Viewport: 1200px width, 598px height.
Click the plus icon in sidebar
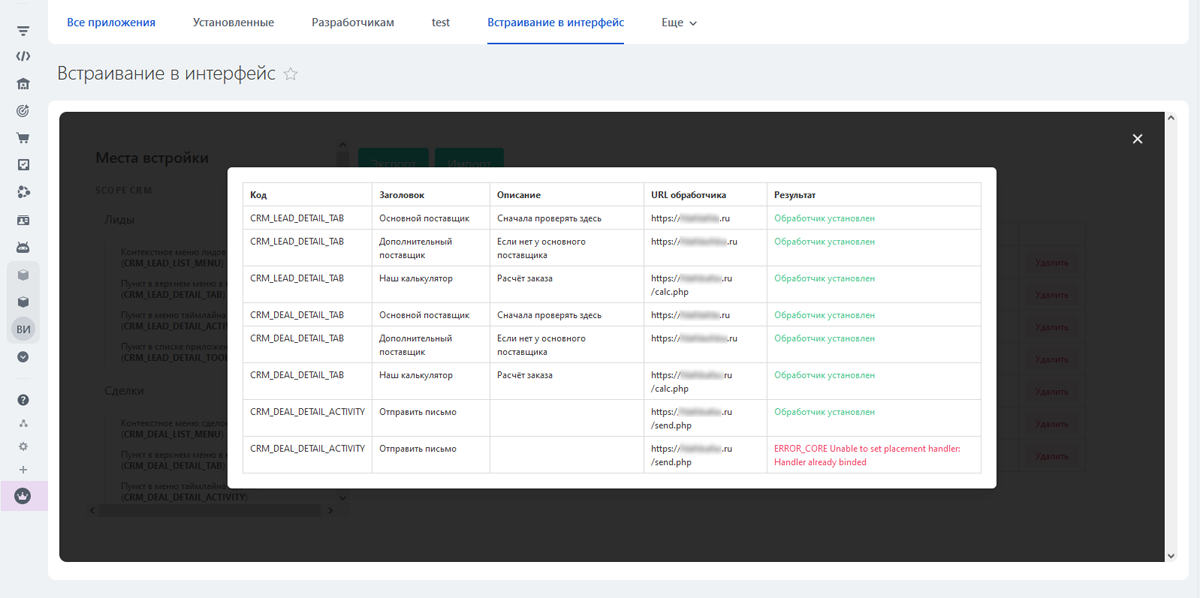coord(23,470)
